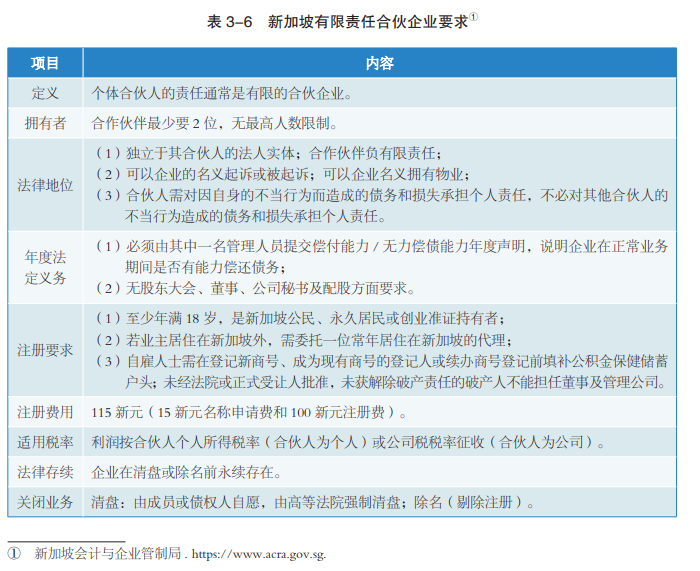
Task: Click the 定义 row label
Action: pos(45,94)
